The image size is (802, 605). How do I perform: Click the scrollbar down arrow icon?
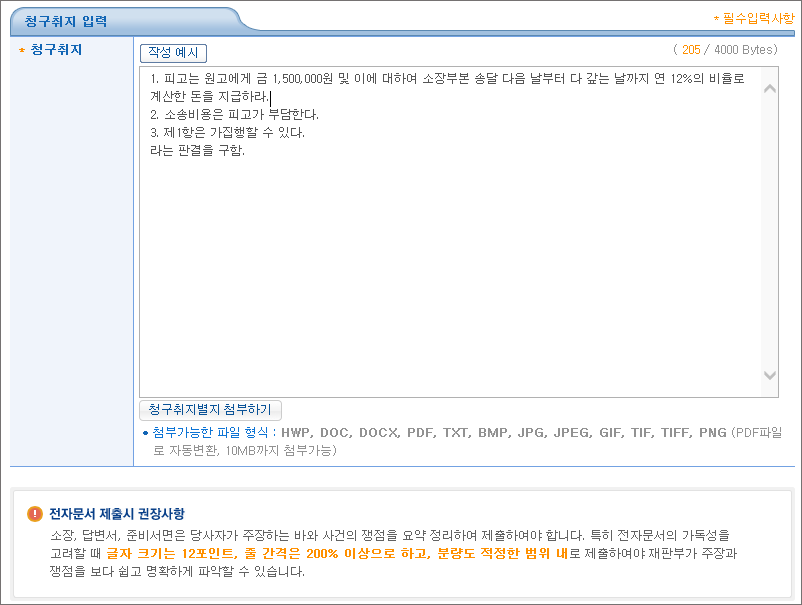pos(769,376)
